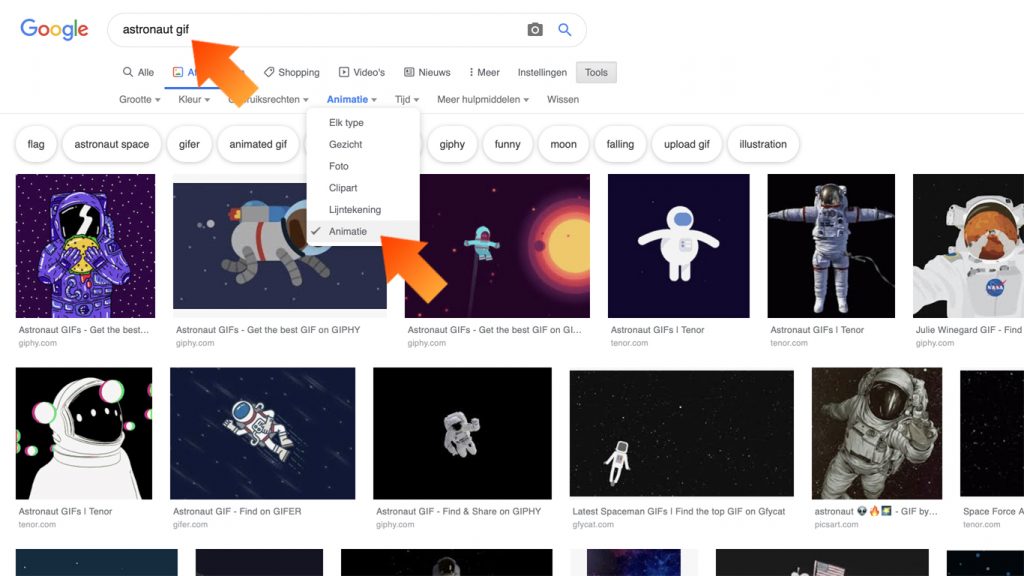The height and width of the screenshot is (576, 1024).
Task: Filter by the animated gif chip
Action: [258, 144]
